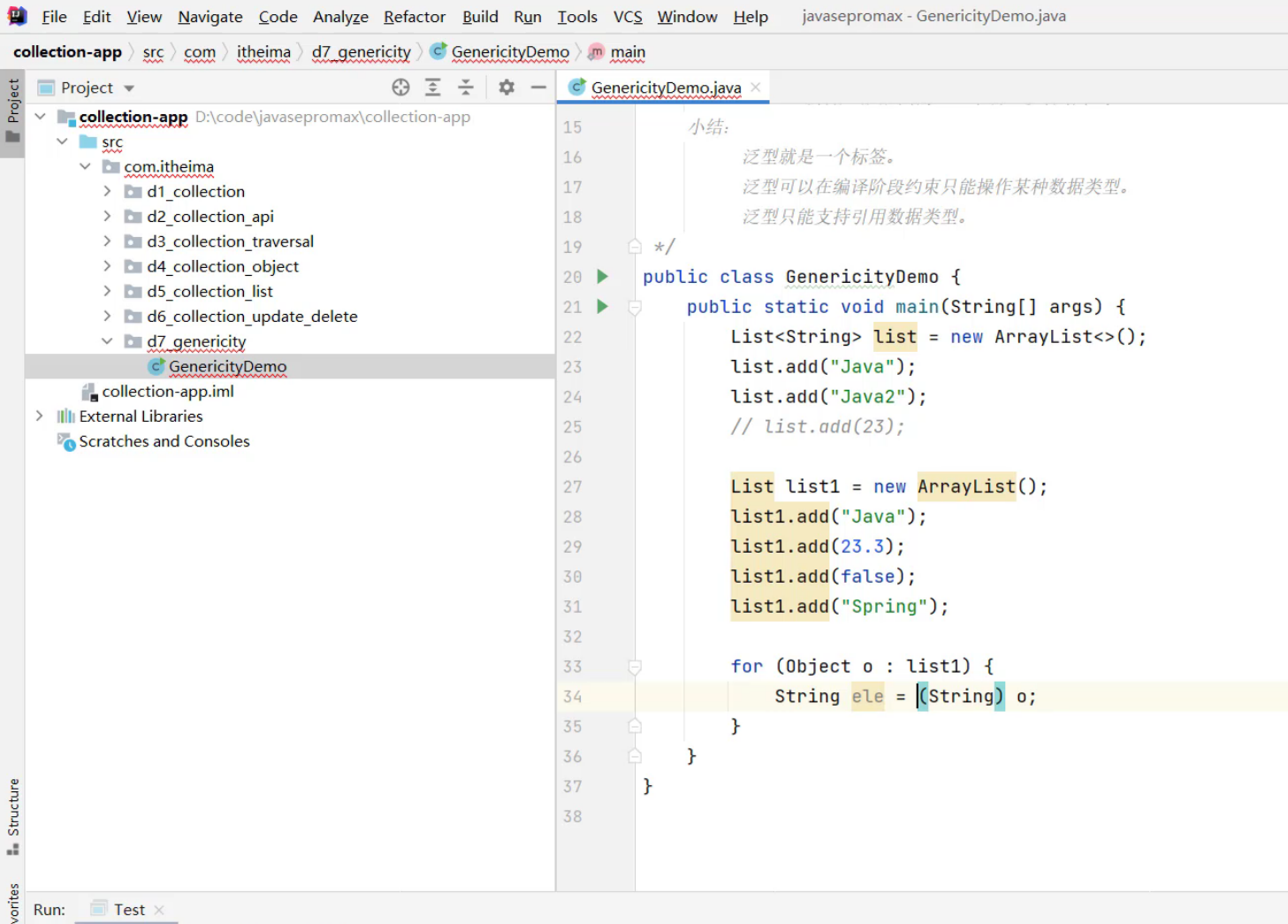Expand the d6_collection_update_delete package
This screenshot has width=1288, height=924.
point(107,316)
